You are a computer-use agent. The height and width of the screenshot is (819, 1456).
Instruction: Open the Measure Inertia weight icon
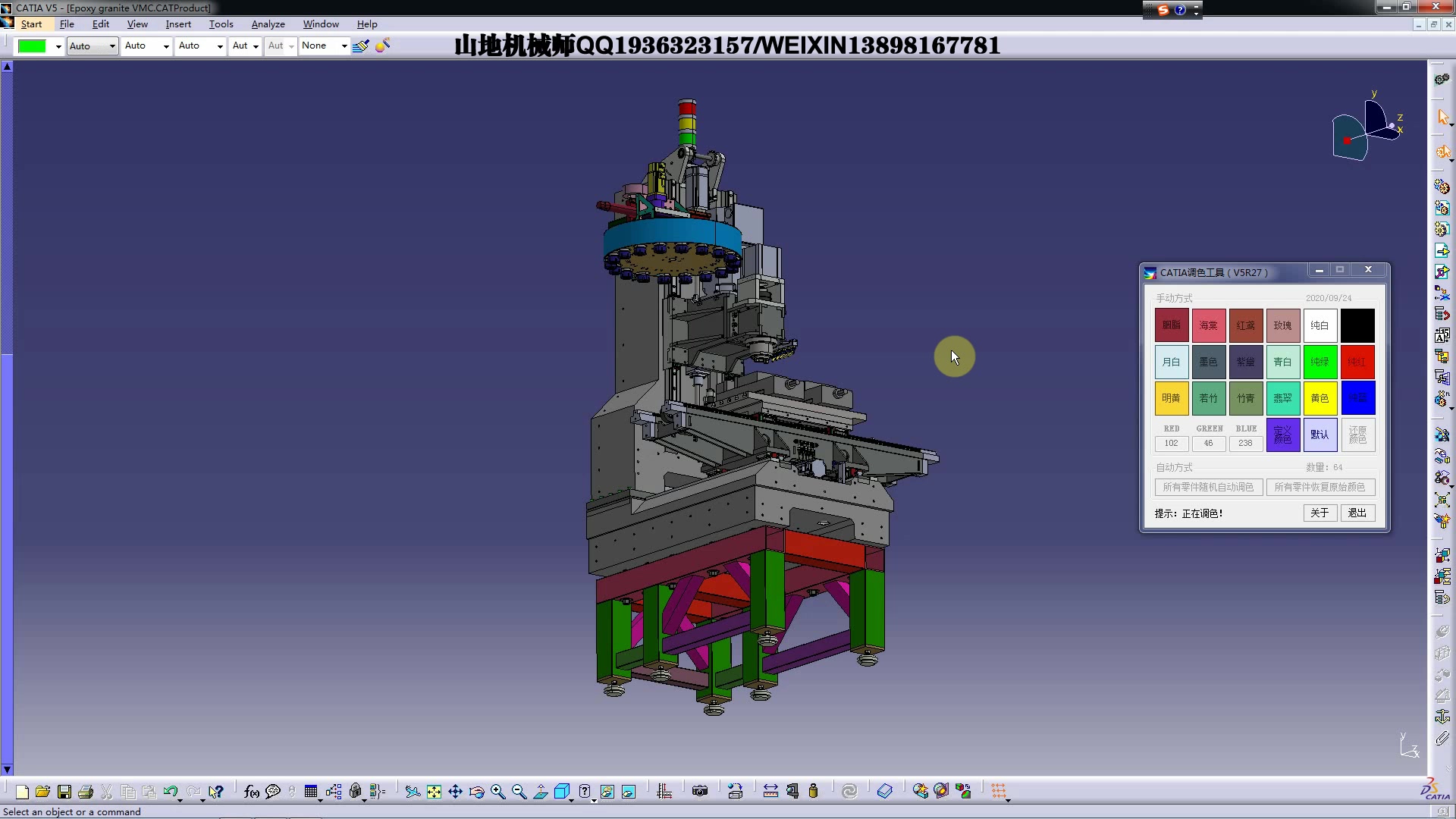pyautogui.click(x=813, y=792)
